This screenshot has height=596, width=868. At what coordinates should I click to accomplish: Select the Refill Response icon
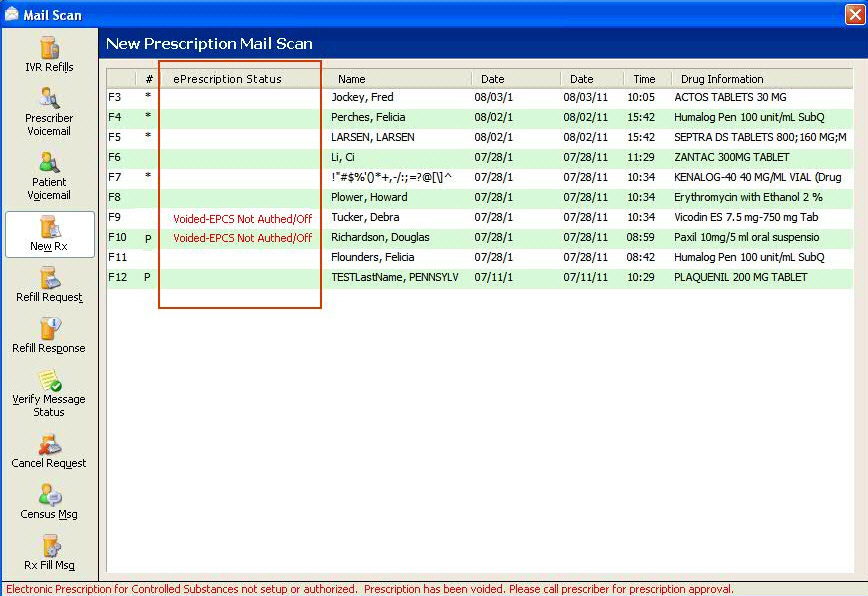tap(49, 329)
